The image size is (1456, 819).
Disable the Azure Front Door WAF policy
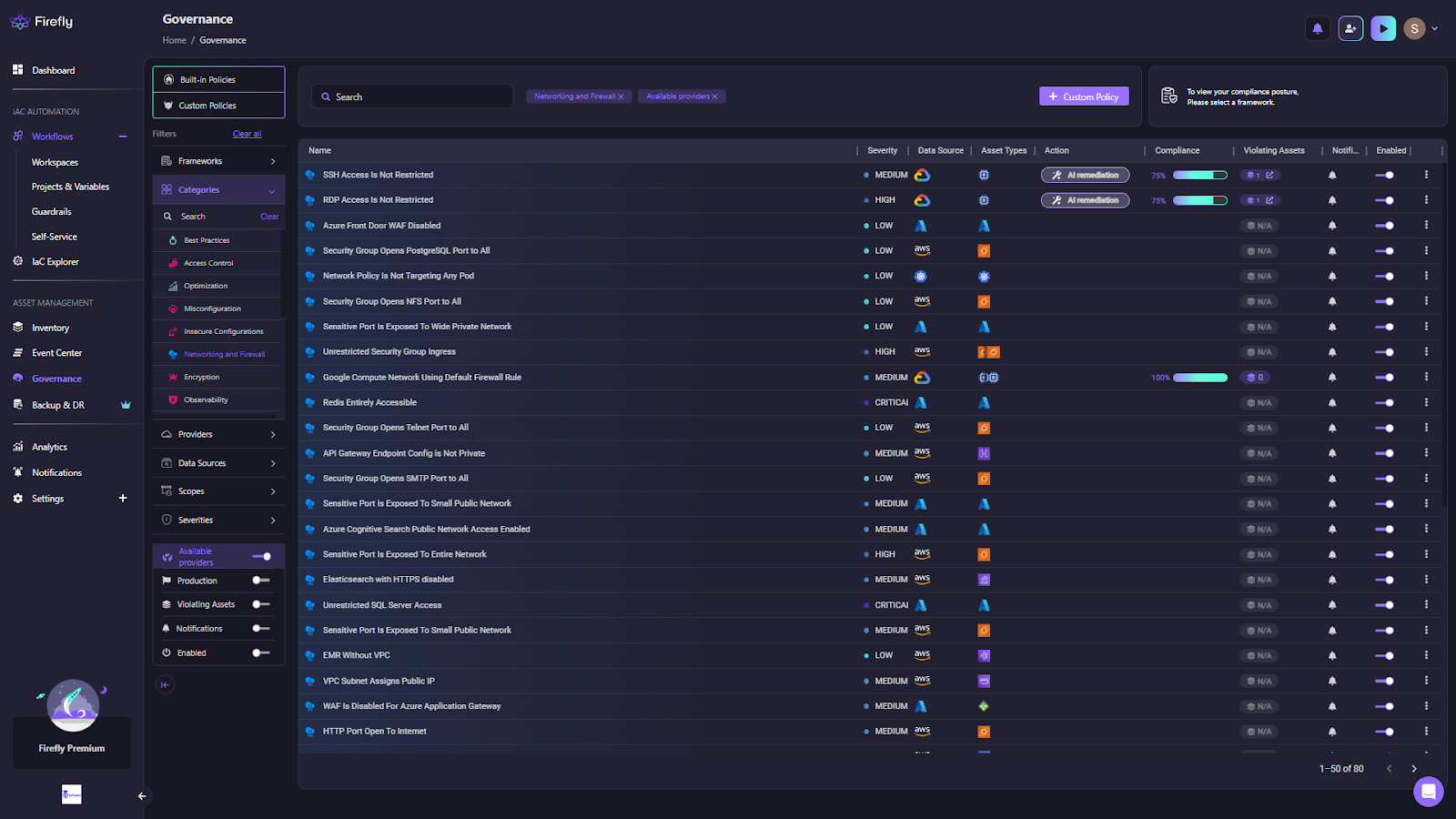tap(1384, 226)
